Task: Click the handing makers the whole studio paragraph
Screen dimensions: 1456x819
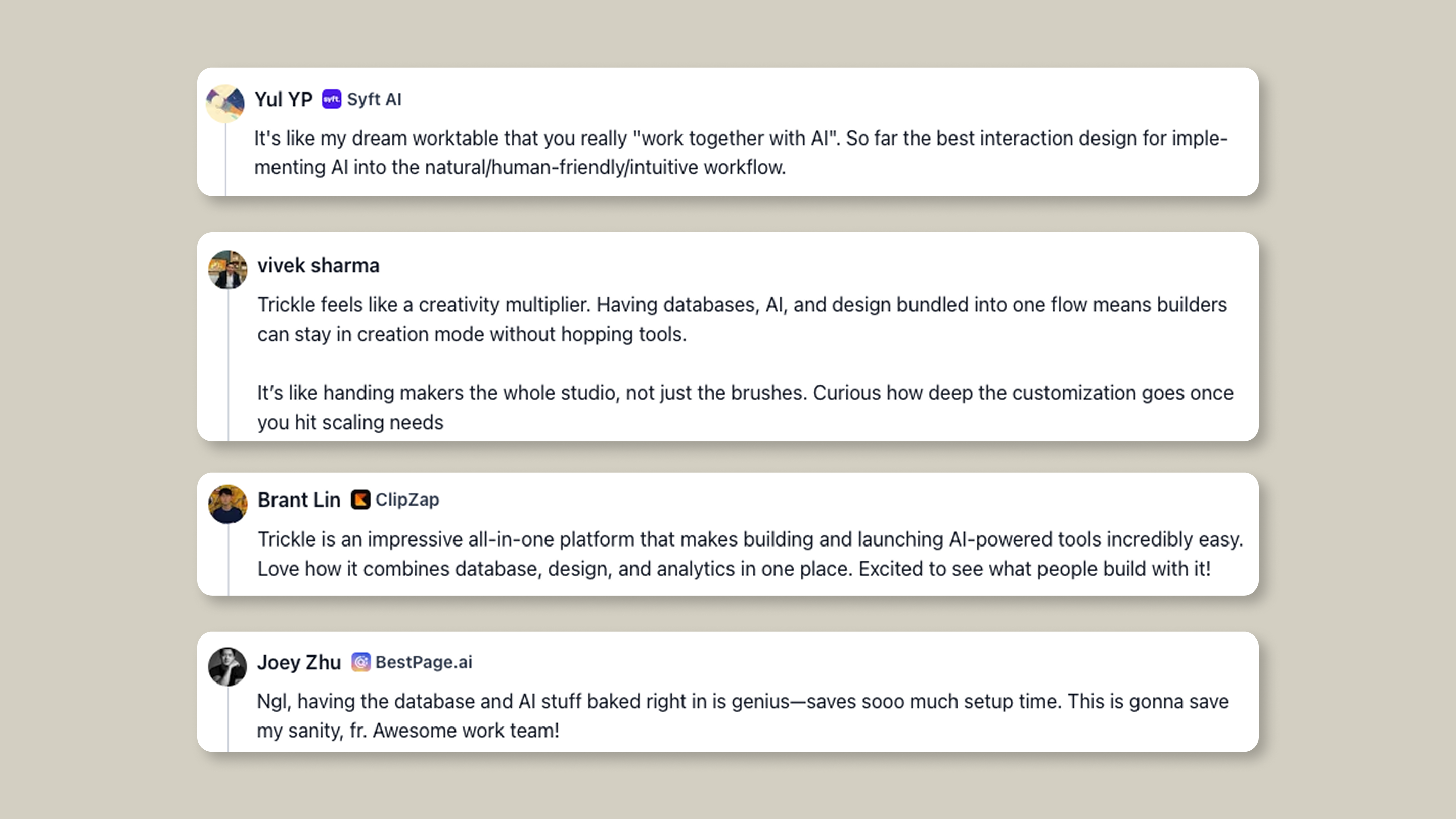Action: [x=745, y=407]
